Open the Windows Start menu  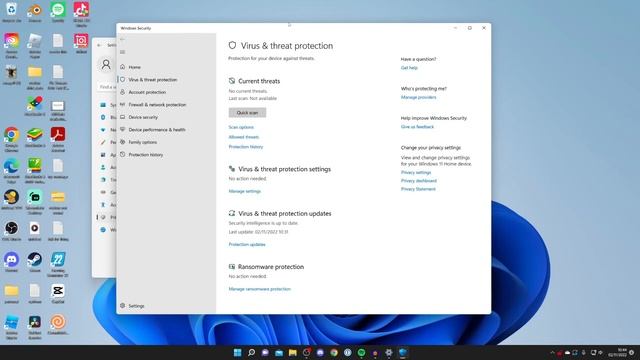(238, 352)
